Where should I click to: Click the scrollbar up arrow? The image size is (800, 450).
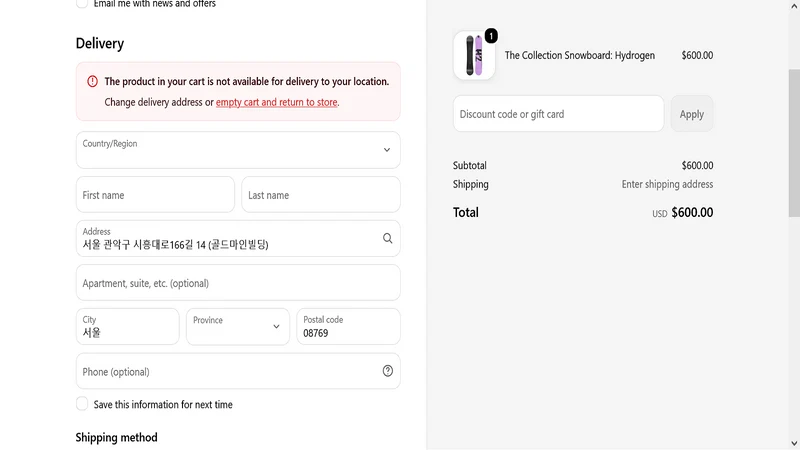(794, 6)
